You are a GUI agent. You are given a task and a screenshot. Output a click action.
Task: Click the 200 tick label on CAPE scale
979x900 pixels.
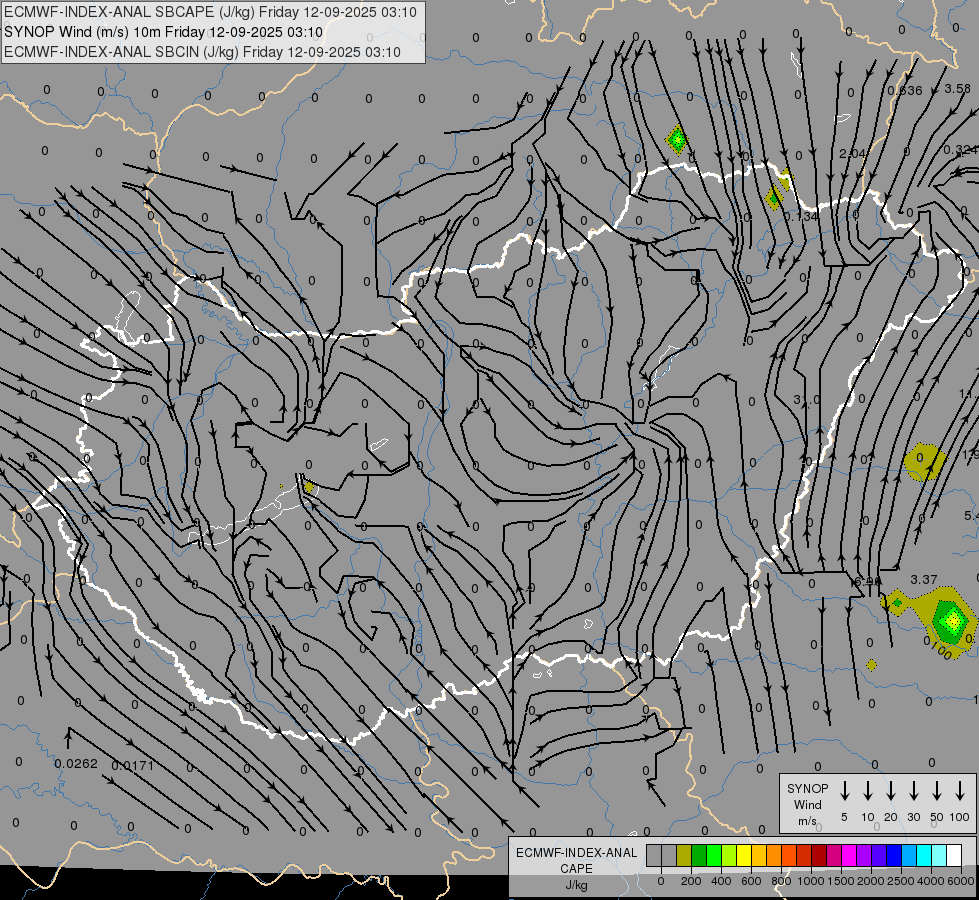click(x=691, y=881)
